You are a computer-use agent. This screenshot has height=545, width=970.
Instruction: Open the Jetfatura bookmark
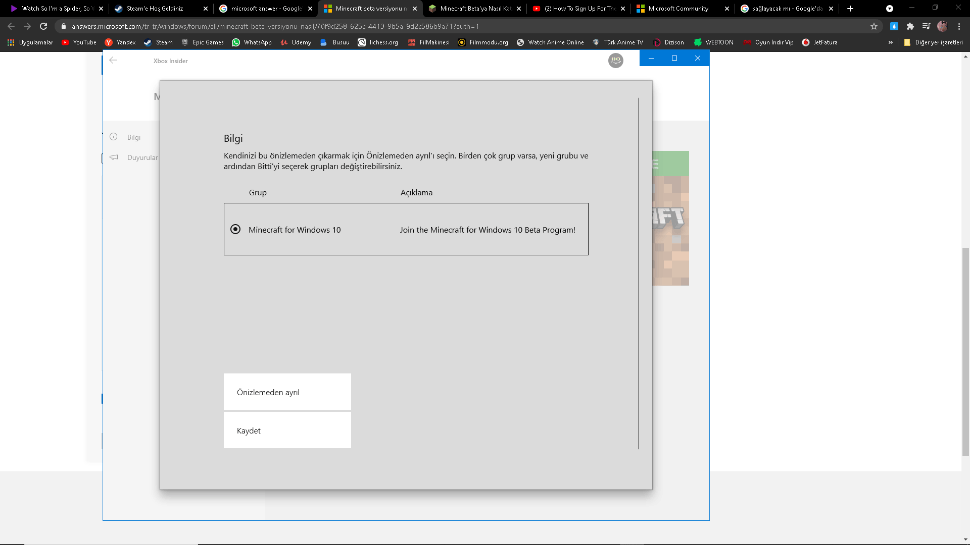[x=820, y=43]
